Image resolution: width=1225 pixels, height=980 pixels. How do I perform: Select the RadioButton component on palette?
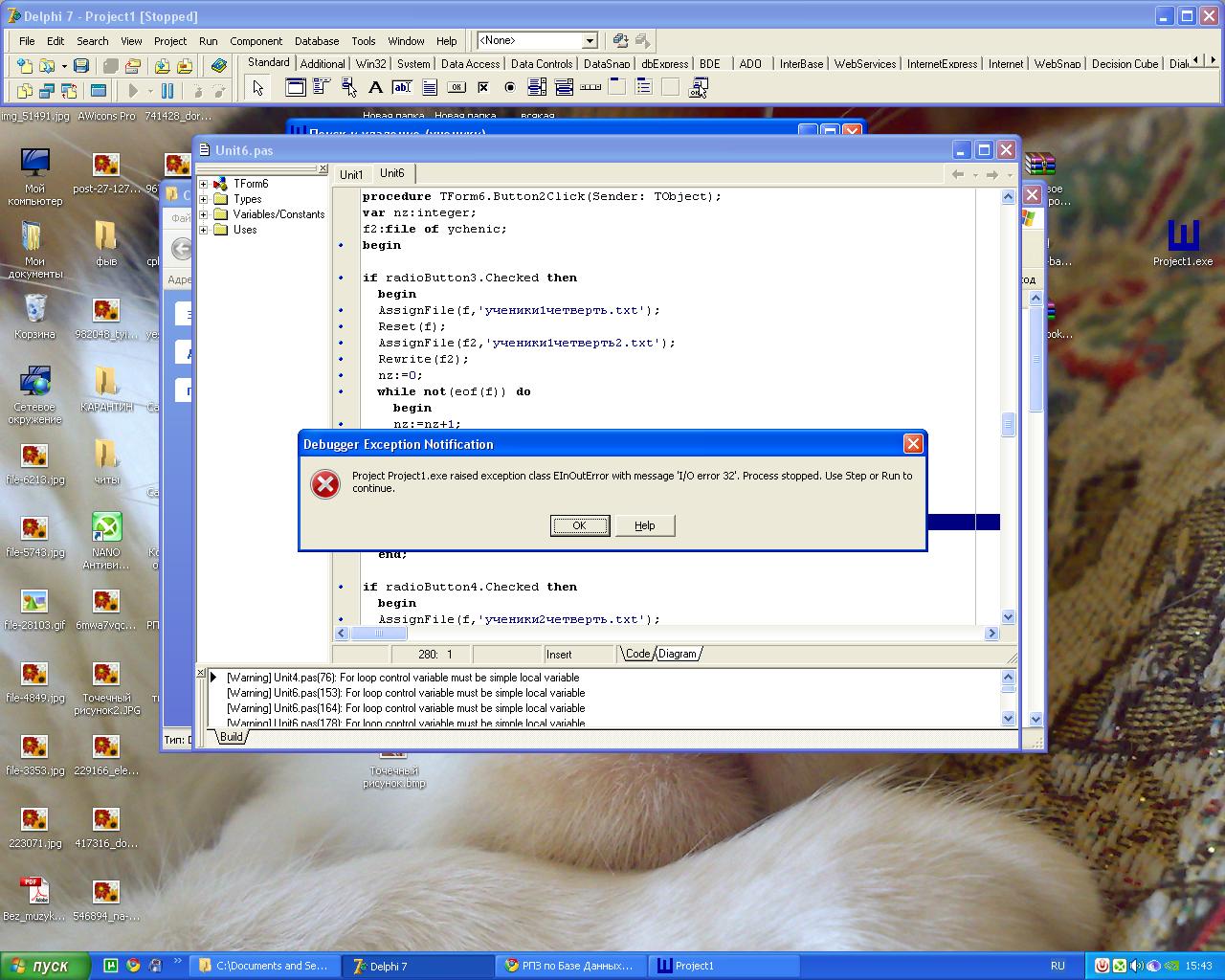click(510, 88)
